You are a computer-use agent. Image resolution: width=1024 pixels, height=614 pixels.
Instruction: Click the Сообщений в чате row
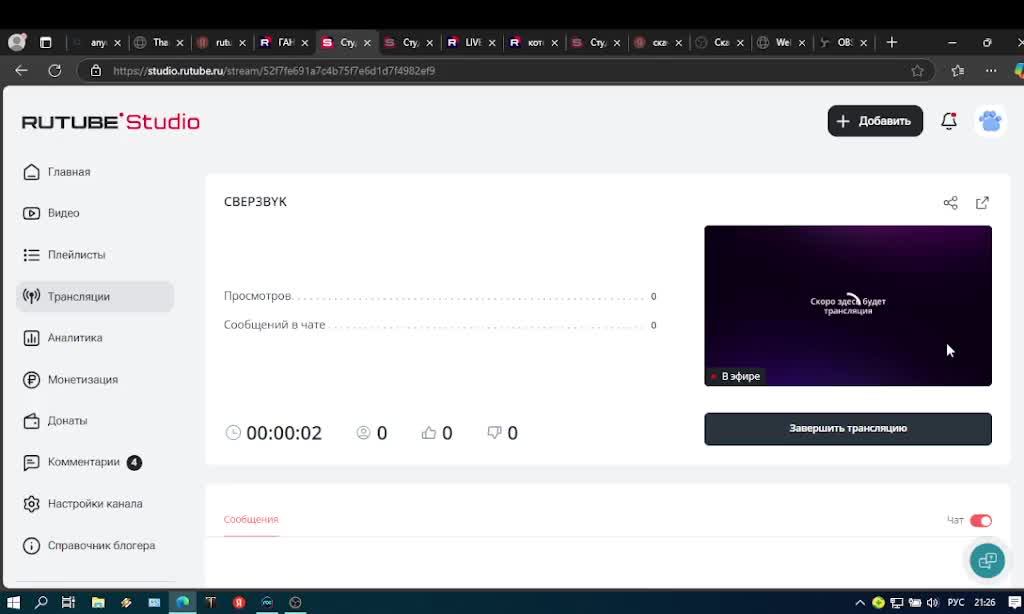pos(440,325)
